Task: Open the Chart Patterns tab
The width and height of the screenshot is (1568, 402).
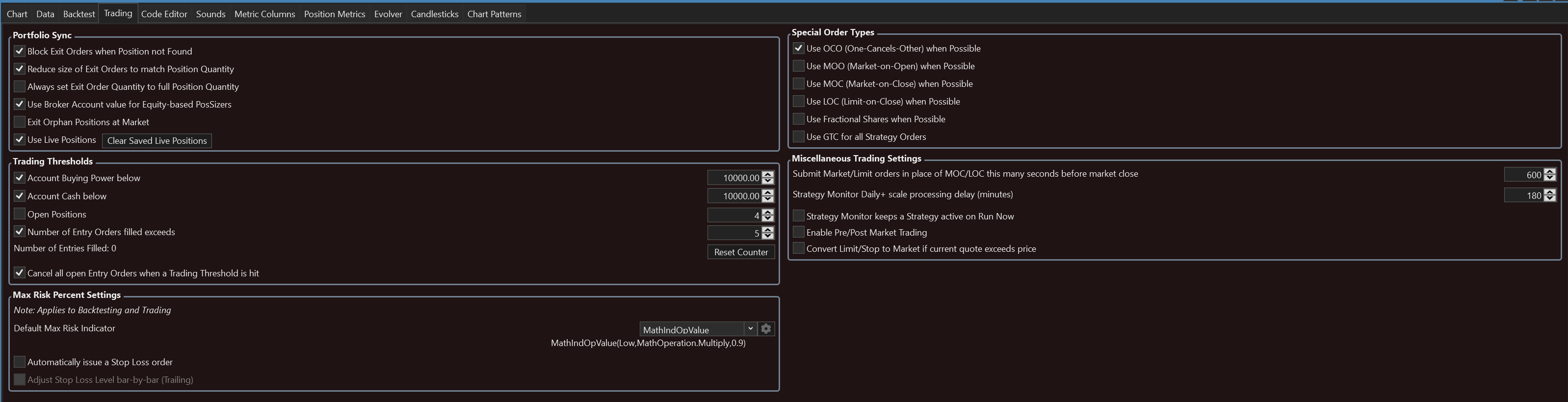Action: point(494,14)
